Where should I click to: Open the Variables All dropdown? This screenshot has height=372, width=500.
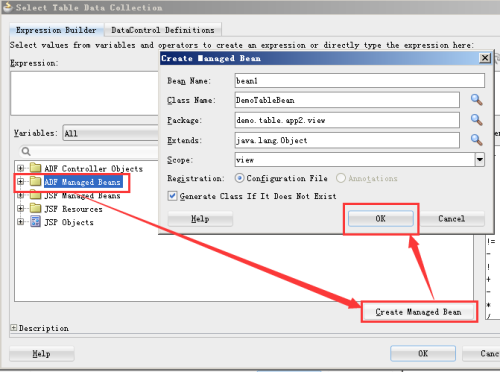coord(110,133)
